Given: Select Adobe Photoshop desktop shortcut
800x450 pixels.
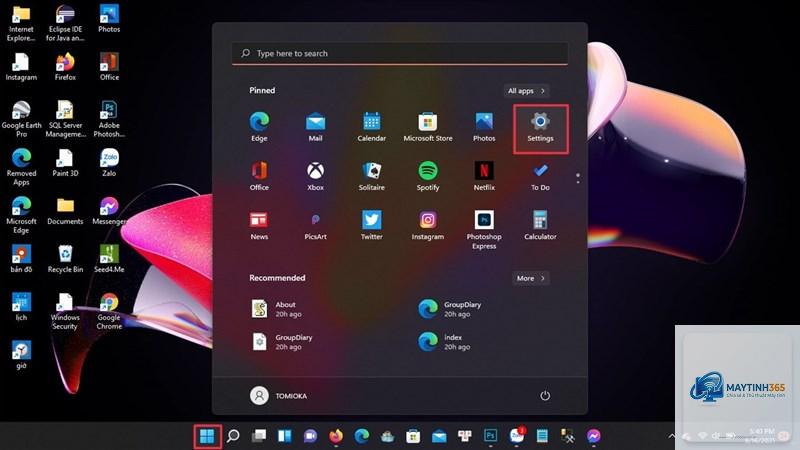Looking at the screenshot, I should coord(109,119).
